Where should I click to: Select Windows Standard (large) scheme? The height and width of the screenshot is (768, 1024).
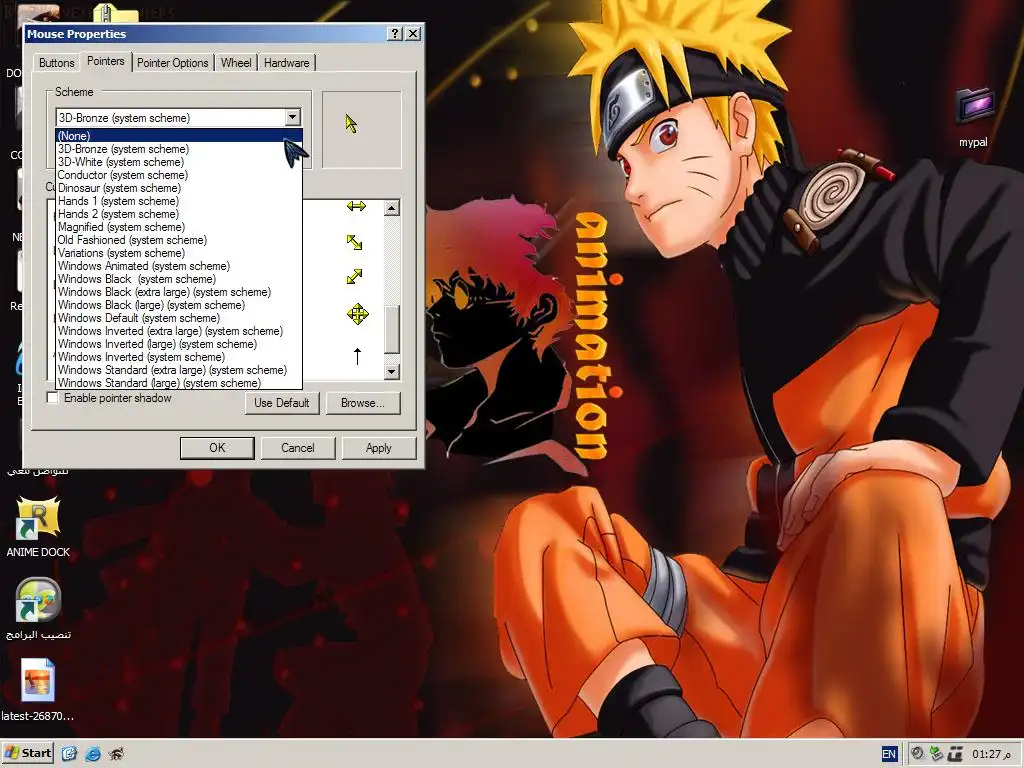tap(179, 383)
